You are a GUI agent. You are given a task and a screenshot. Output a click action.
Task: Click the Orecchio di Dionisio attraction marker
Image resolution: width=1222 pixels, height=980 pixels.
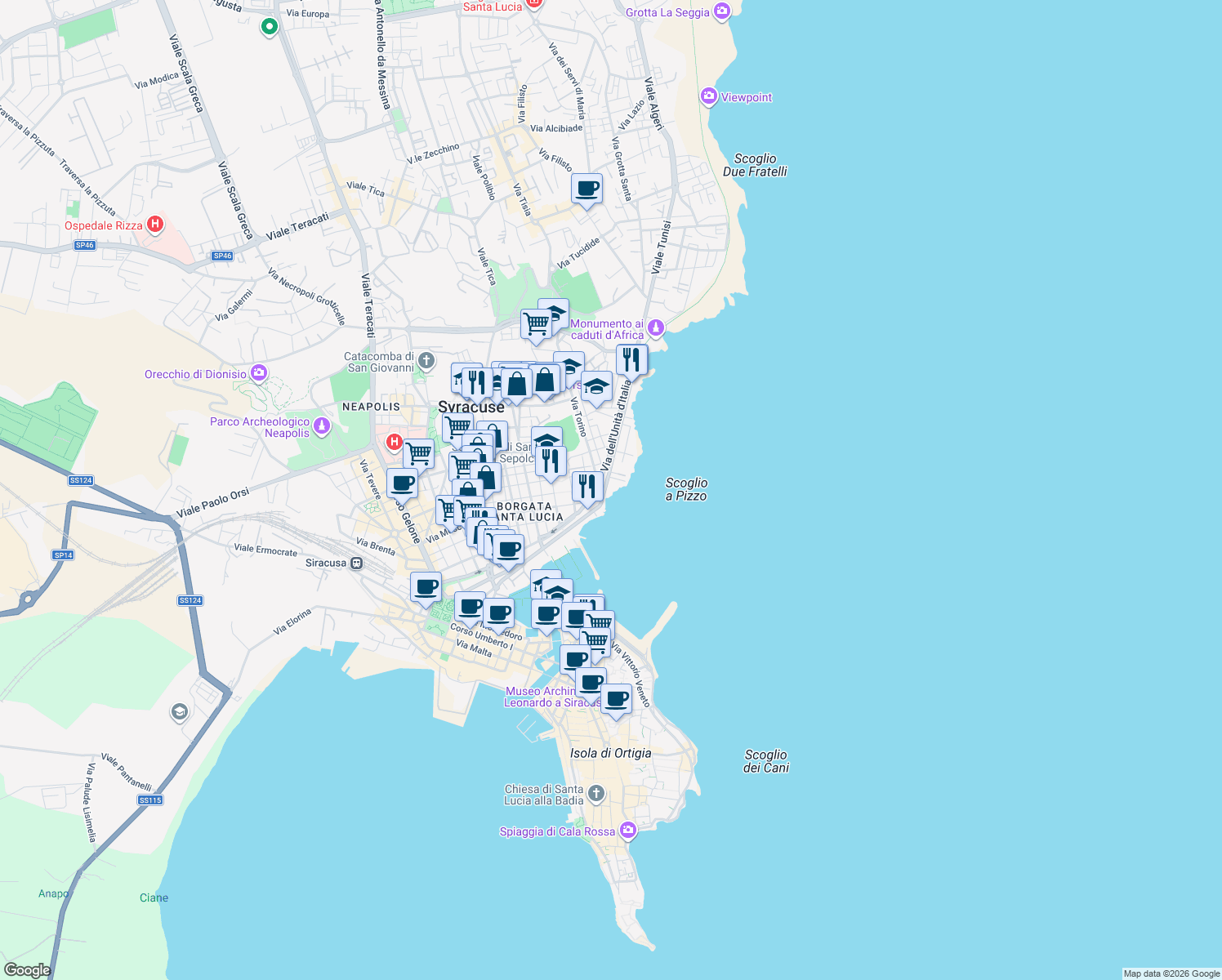tap(257, 372)
